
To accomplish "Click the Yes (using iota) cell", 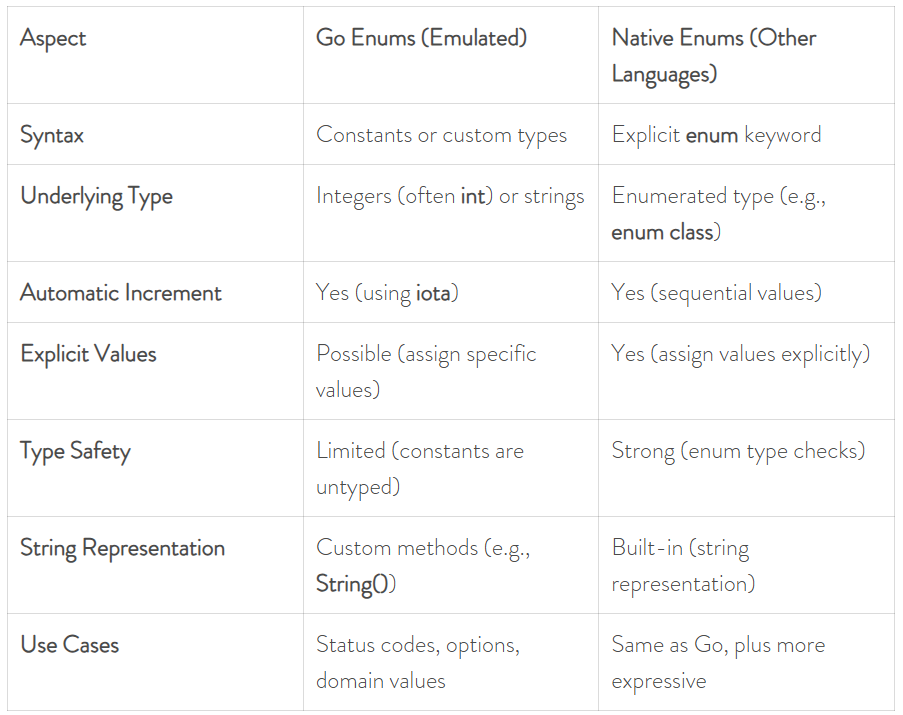I will pyautogui.click(x=451, y=292).
